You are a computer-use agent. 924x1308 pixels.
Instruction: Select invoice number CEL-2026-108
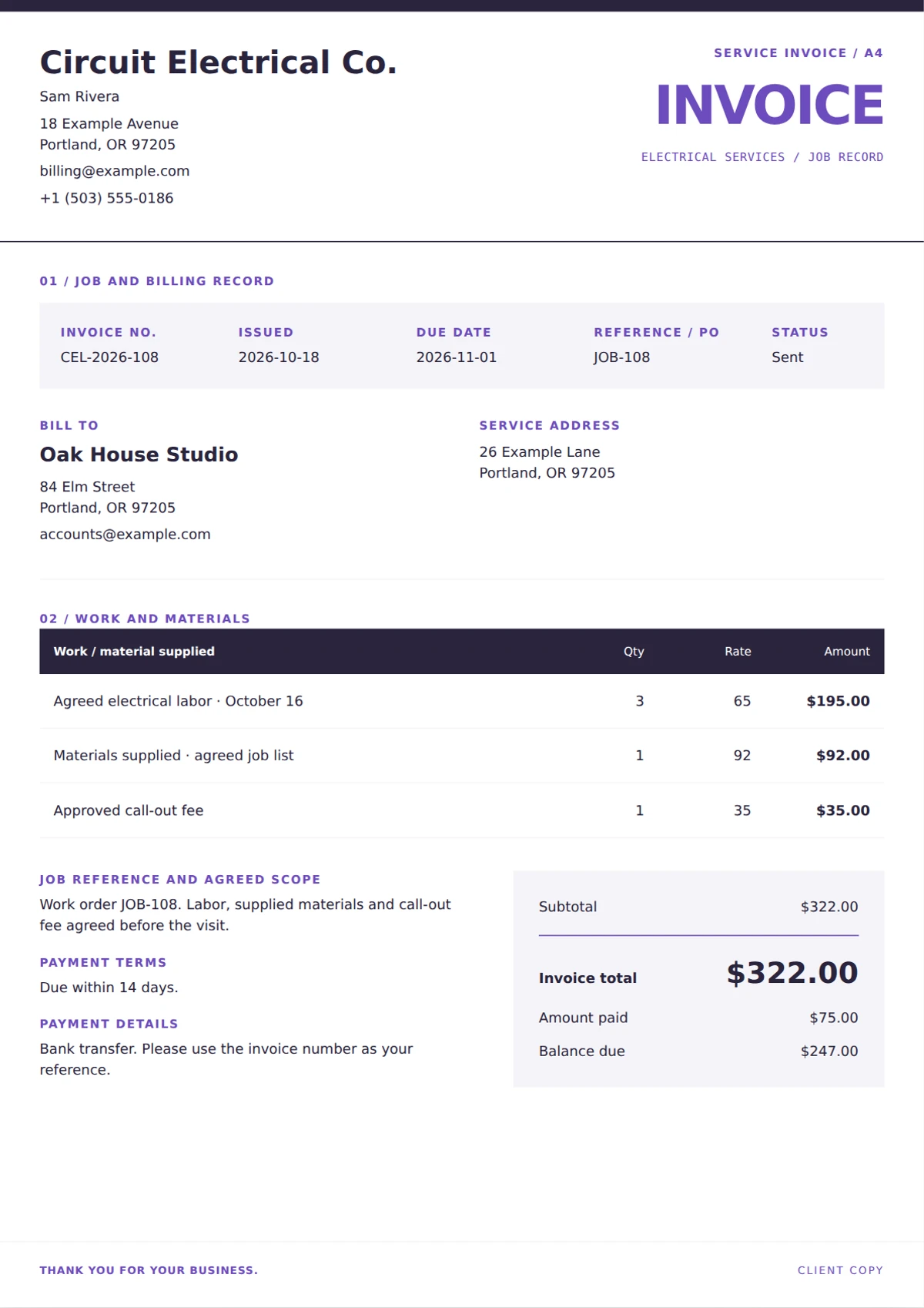click(109, 357)
